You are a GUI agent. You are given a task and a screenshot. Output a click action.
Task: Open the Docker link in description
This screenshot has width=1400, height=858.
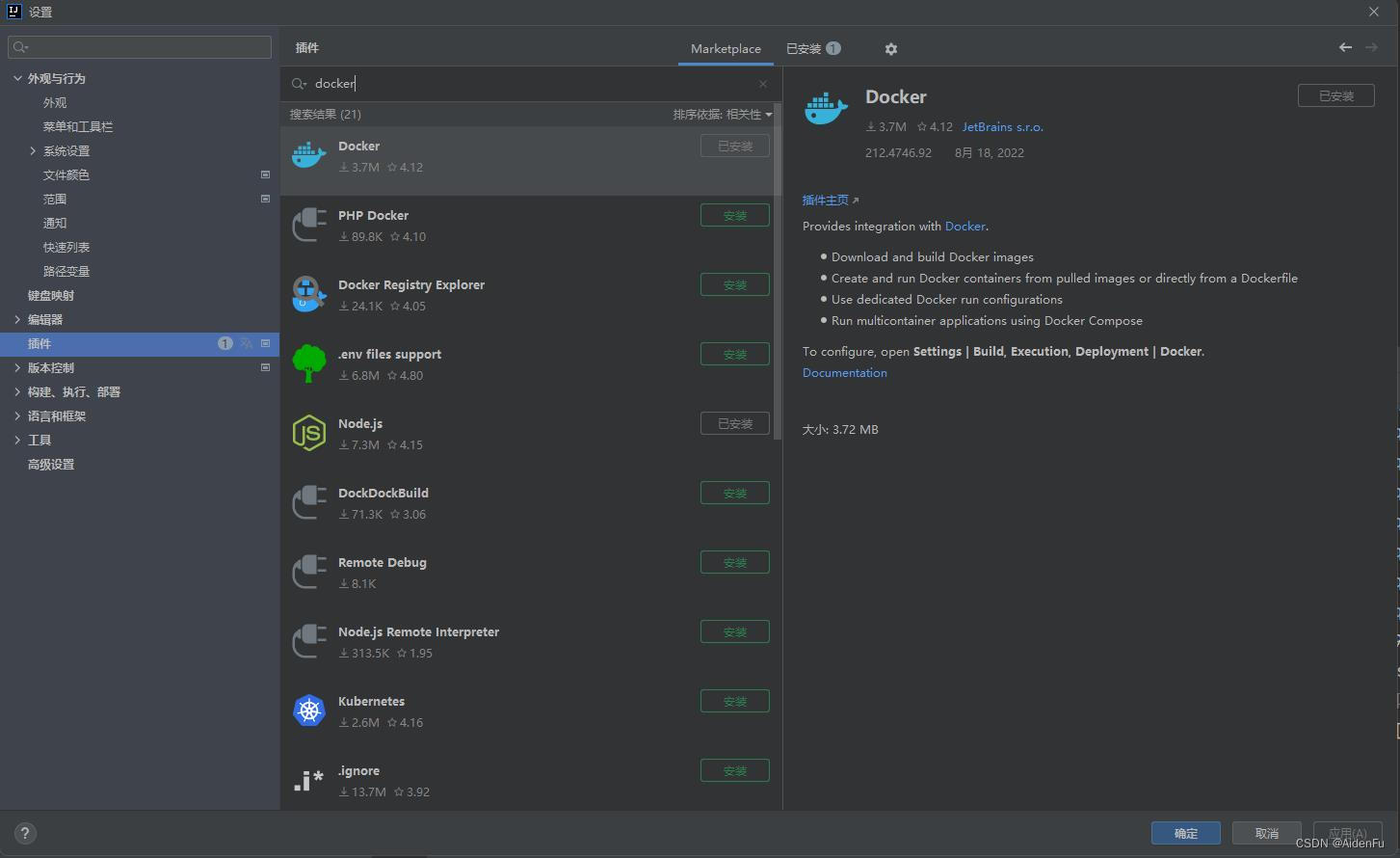click(x=964, y=227)
